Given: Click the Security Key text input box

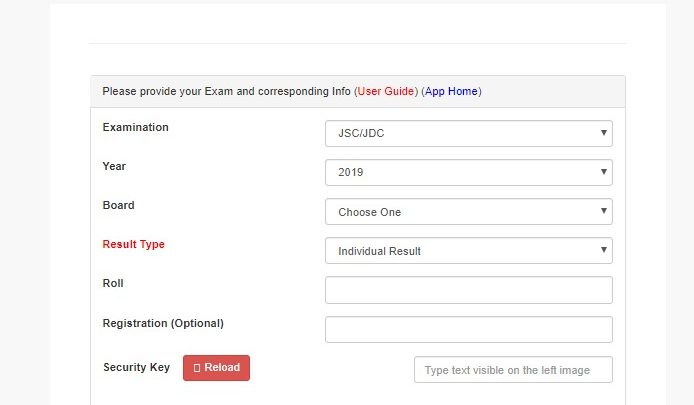Looking at the screenshot, I should click(x=513, y=370).
